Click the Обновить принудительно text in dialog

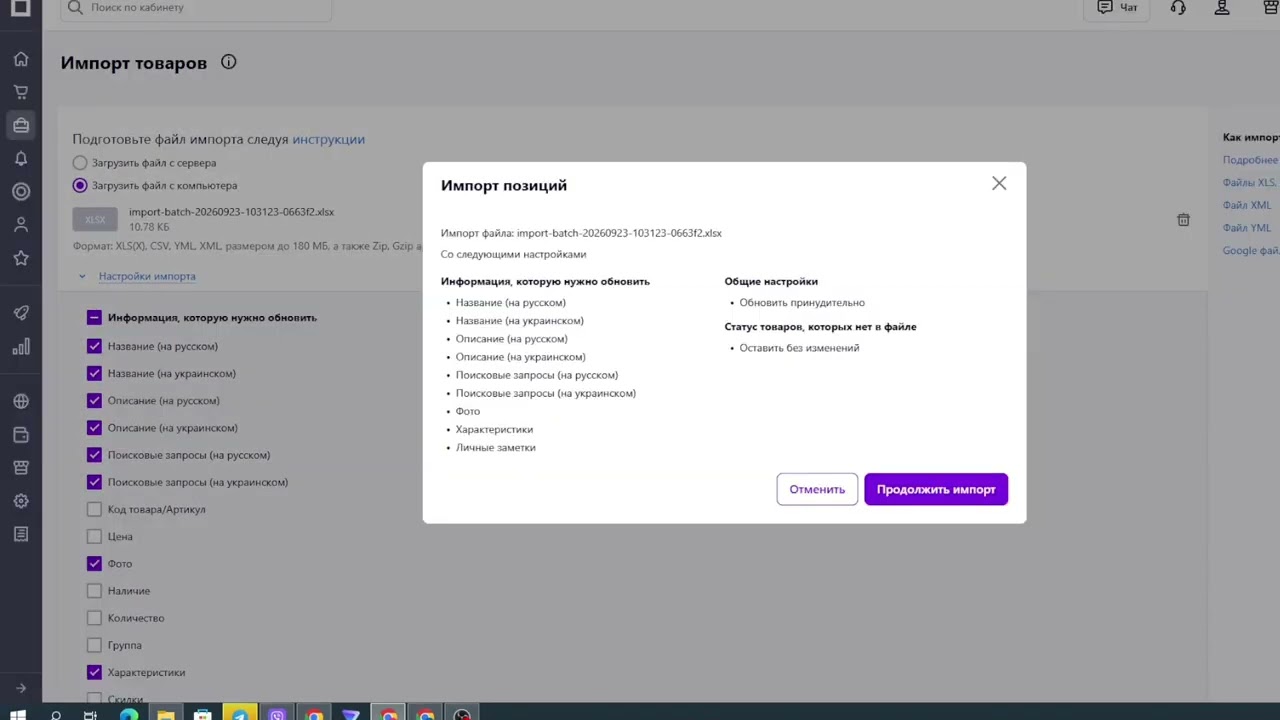pyautogui.click(x=802, y=302)
